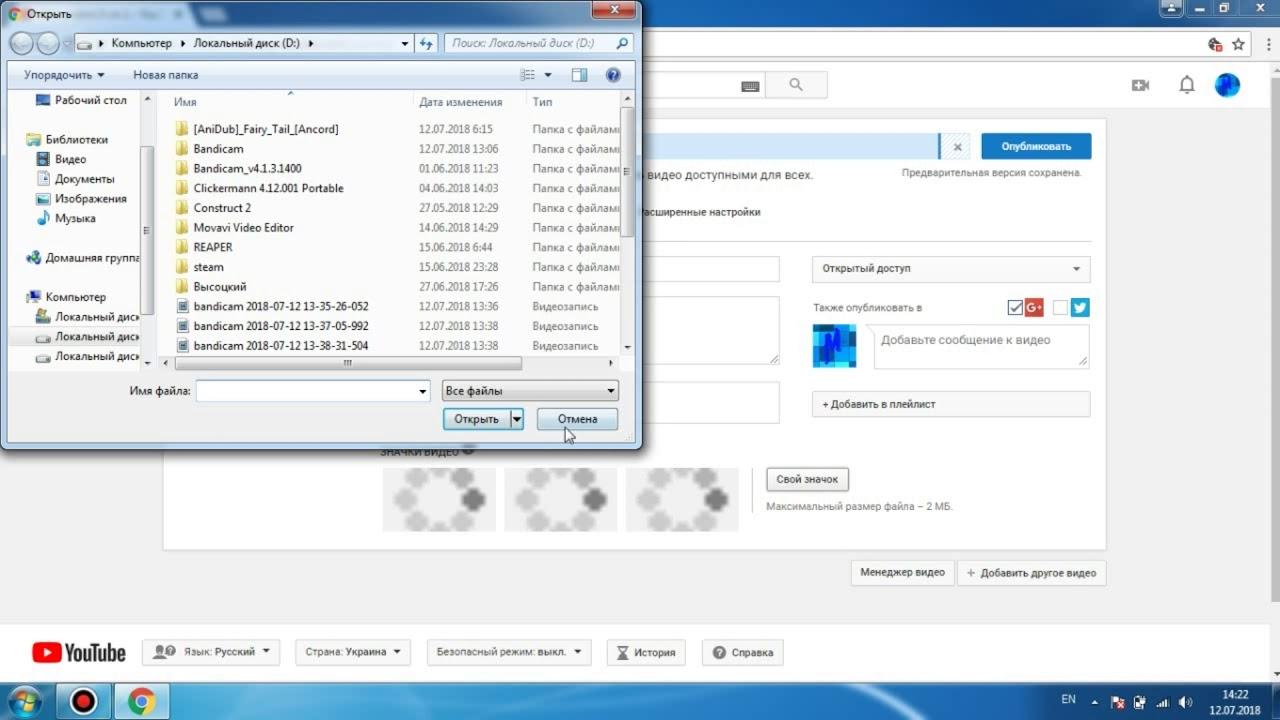Open dialog help with the question mark icon
The height and width of the screenshot is (720, 1280).
click(x=613, y=75)
